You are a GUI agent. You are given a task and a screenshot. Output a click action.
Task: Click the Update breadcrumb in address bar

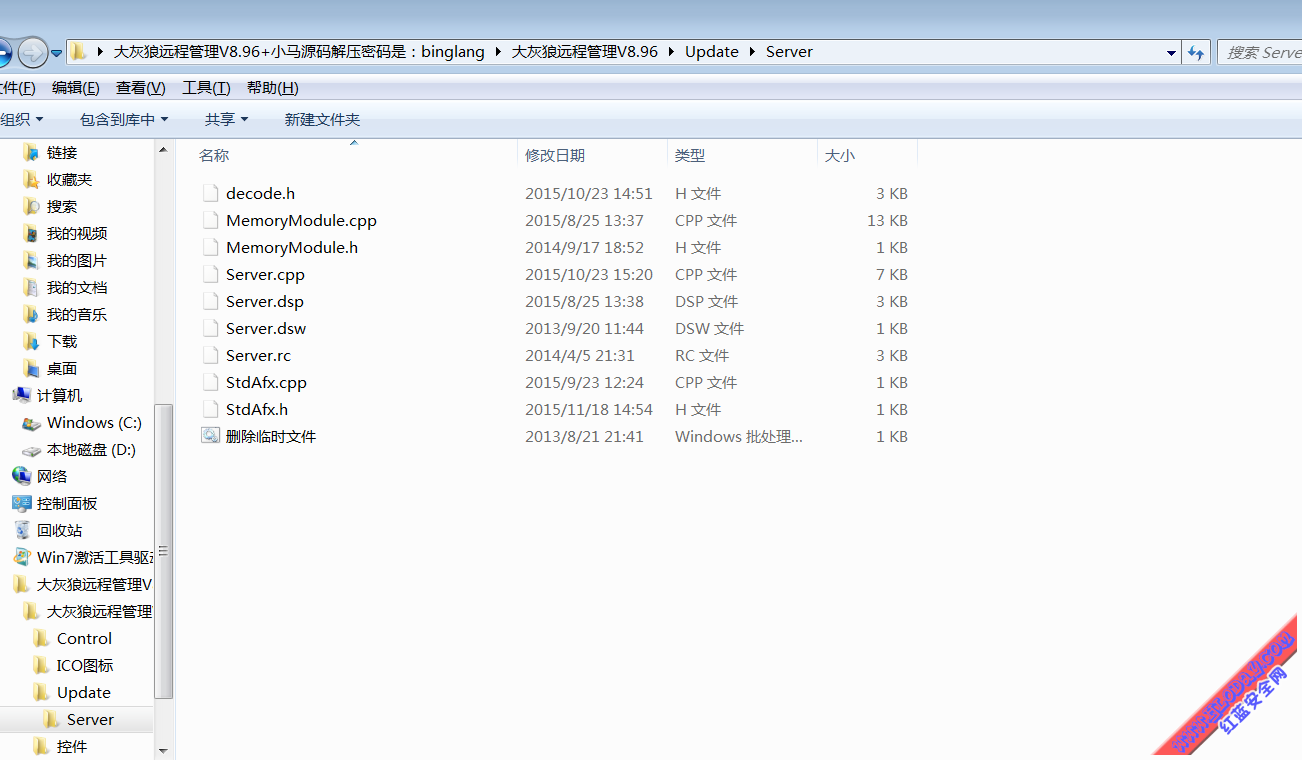pyautogui.click(x=712, y=52)
